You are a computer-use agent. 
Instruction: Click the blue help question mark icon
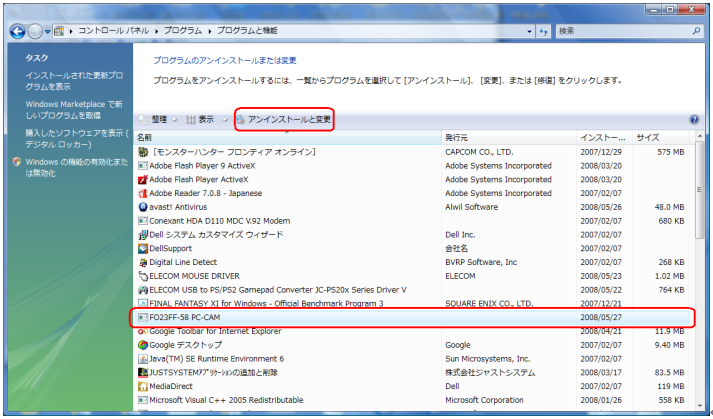click(694, 120)
